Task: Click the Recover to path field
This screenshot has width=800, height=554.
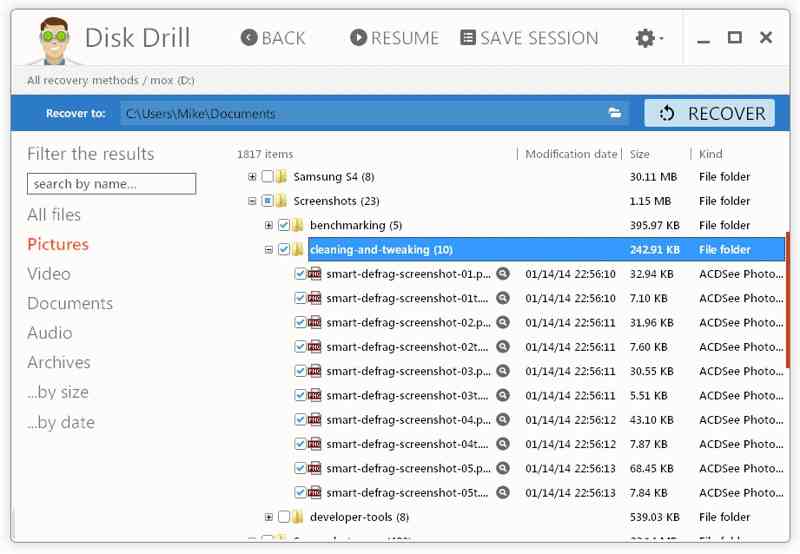Action: point(374,113)
